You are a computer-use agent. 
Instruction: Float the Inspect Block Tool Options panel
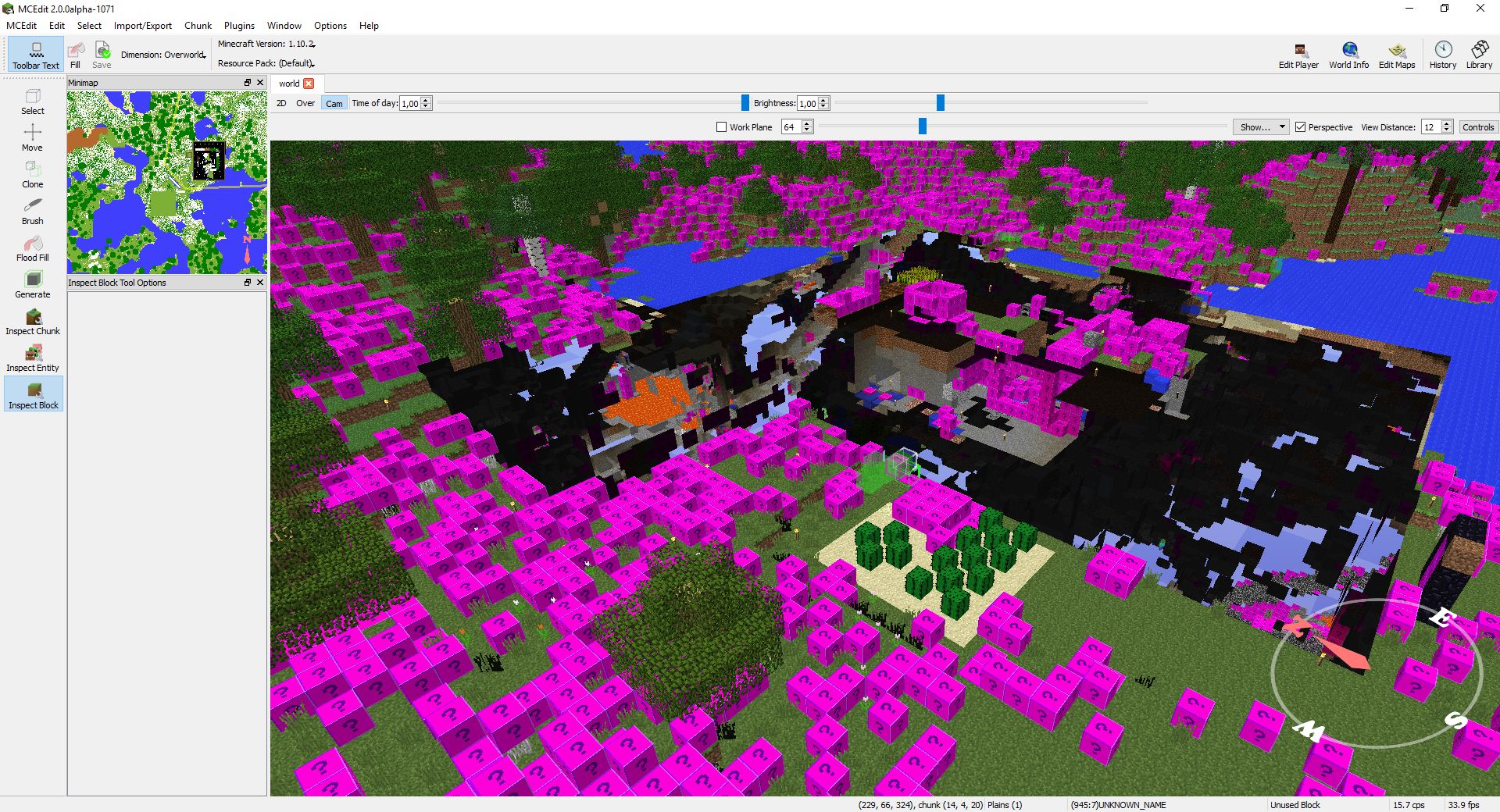248,283
